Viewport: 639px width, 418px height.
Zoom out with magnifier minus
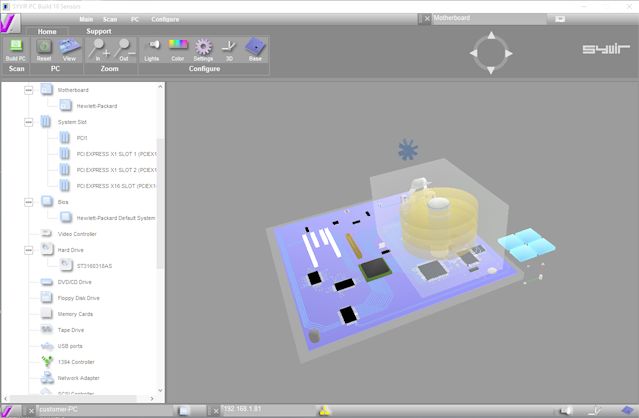(123, 50)
